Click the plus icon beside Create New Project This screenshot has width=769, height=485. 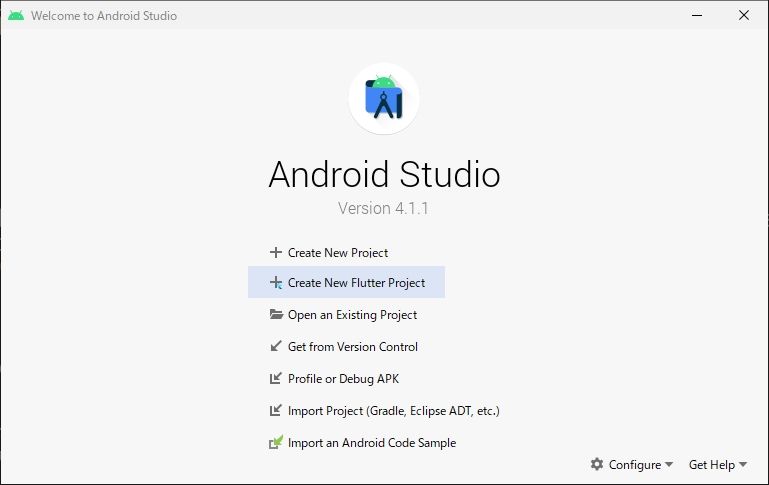click(x=276, y=253)
